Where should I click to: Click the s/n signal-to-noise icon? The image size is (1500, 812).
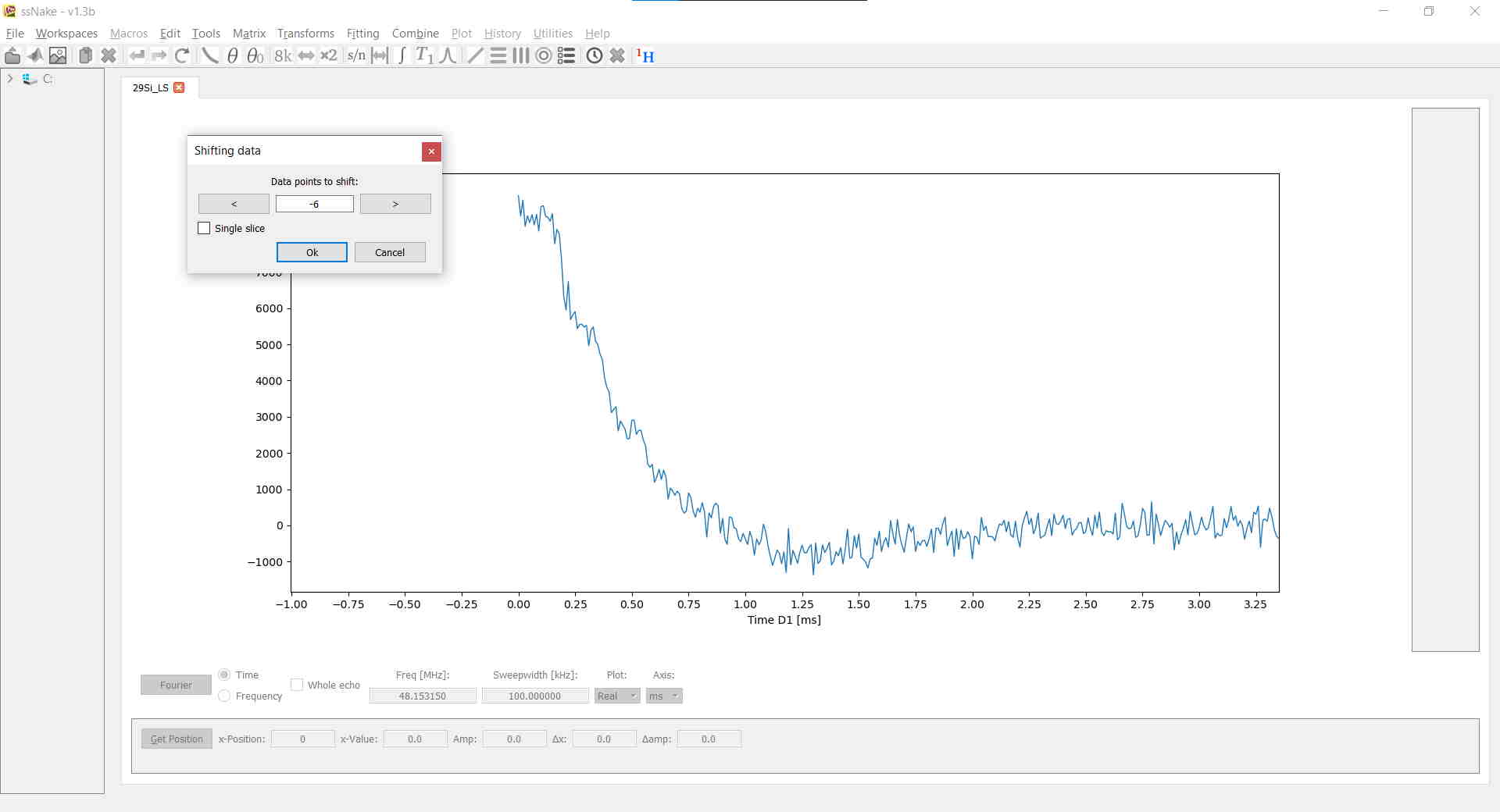(x=356, y=55)
